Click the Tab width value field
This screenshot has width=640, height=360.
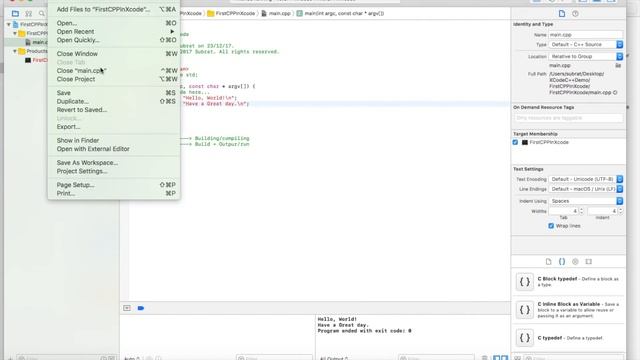click(563, 211)
